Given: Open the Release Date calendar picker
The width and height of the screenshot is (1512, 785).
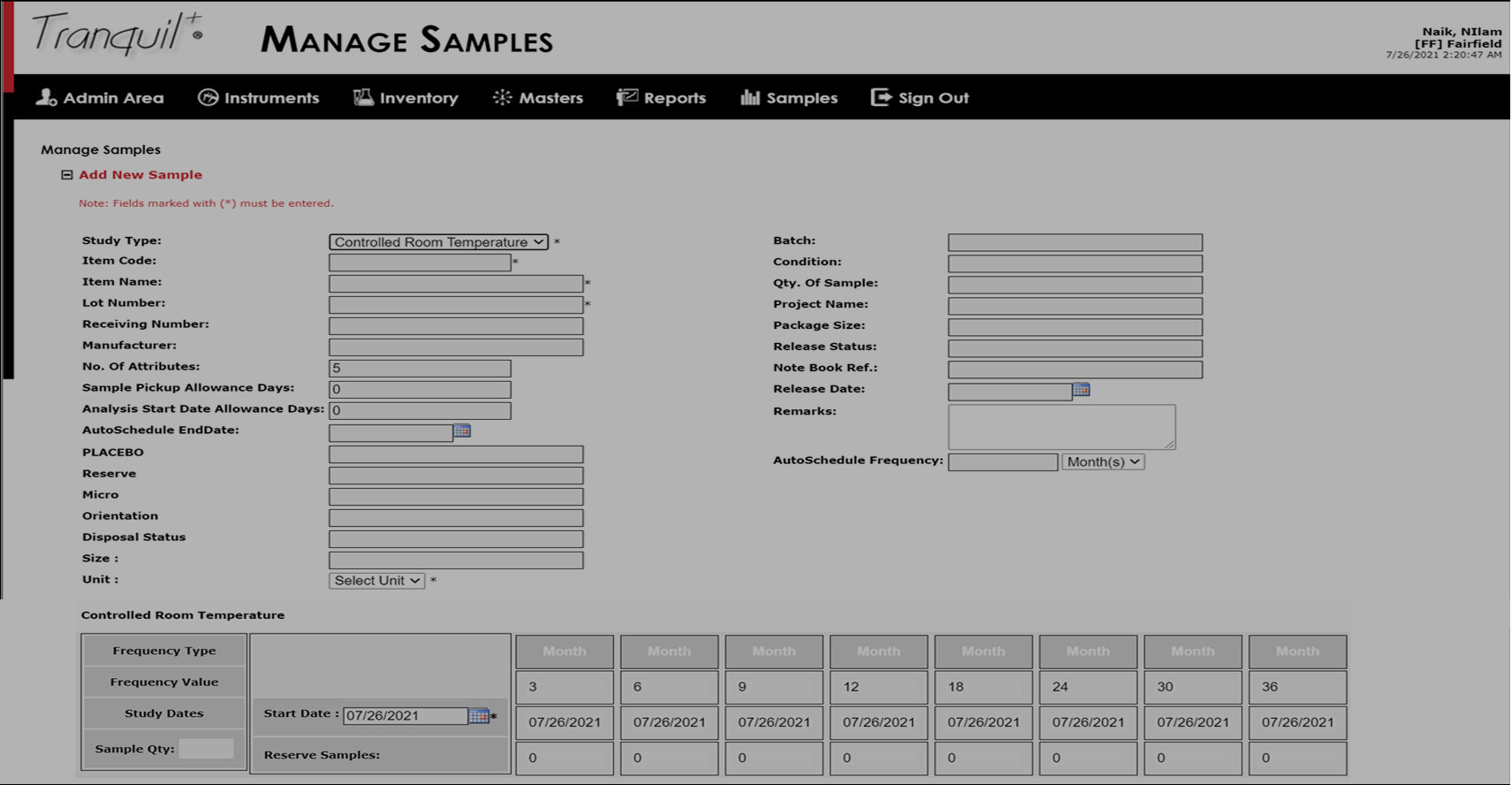Looking at the screenshot, I should coord(1081,390).
